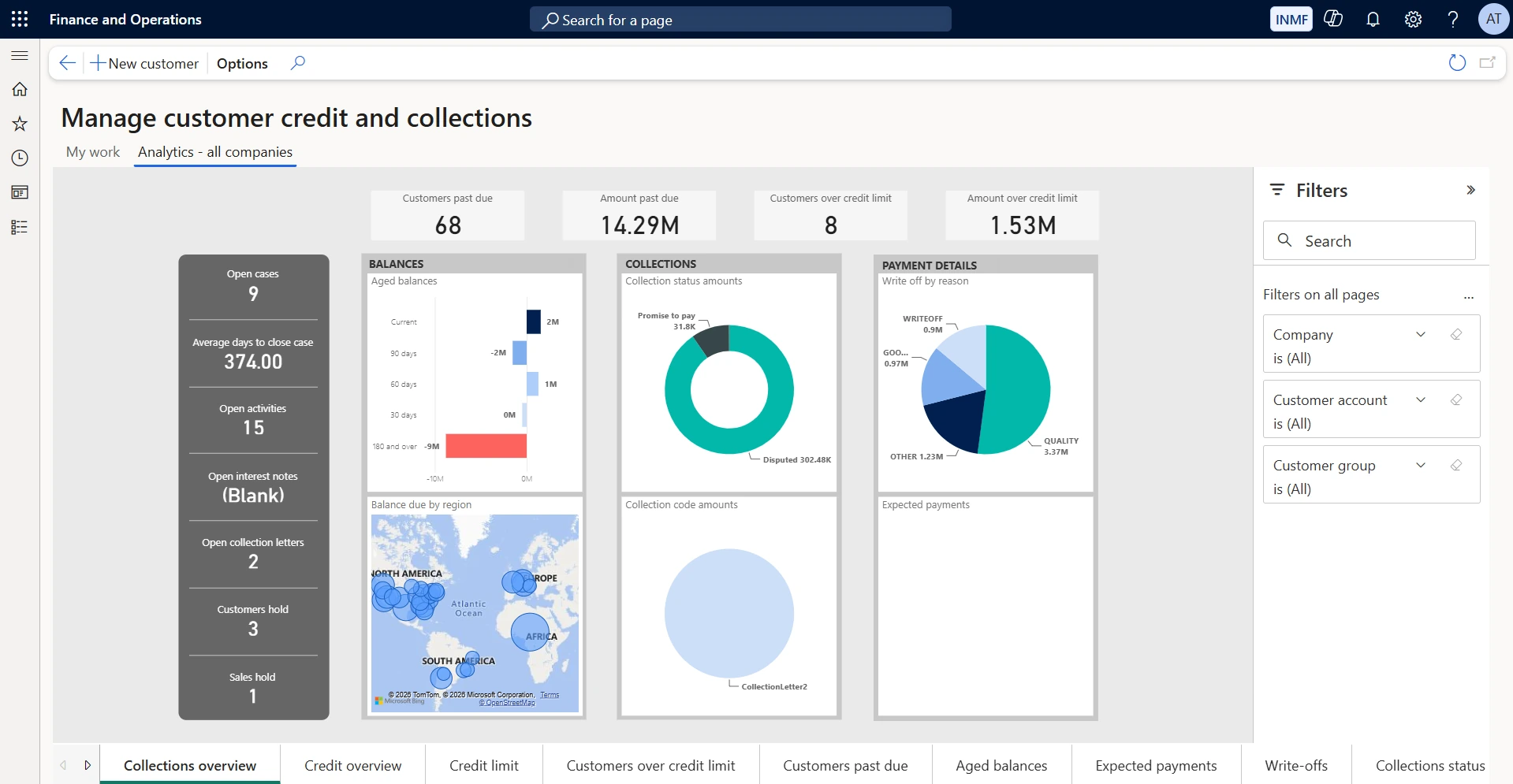Open more options for Filters on all pages
This screenshot has width=1513, height=784.
tap(1469, 296)
